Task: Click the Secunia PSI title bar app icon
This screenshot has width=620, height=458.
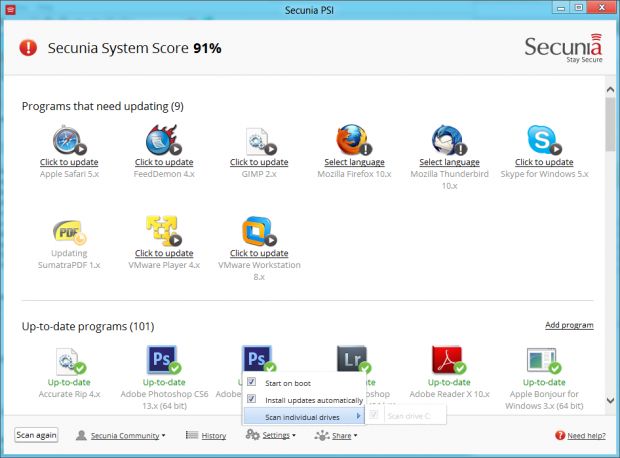Action: point(11,10)
